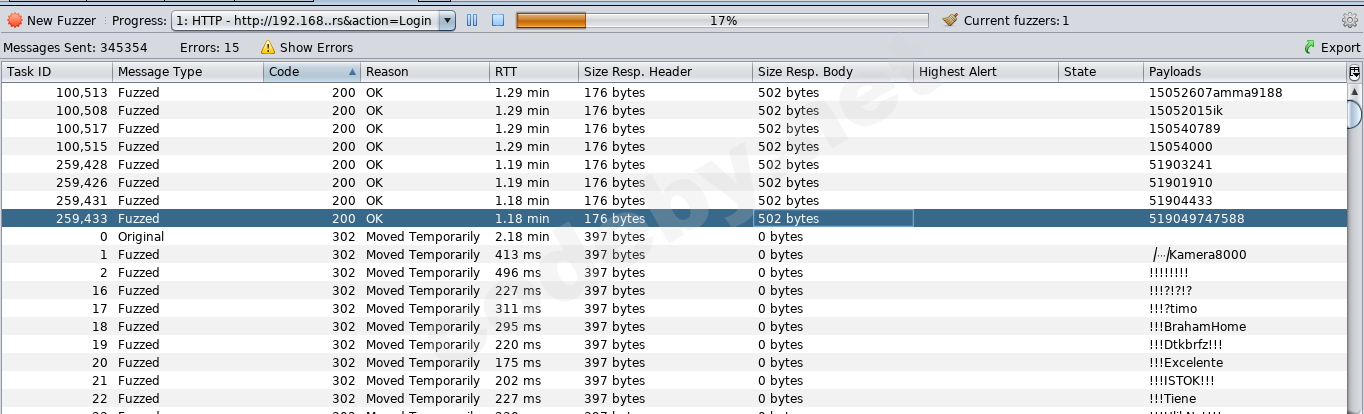Sort by the Size Resp. Body column

coord(832,72)
